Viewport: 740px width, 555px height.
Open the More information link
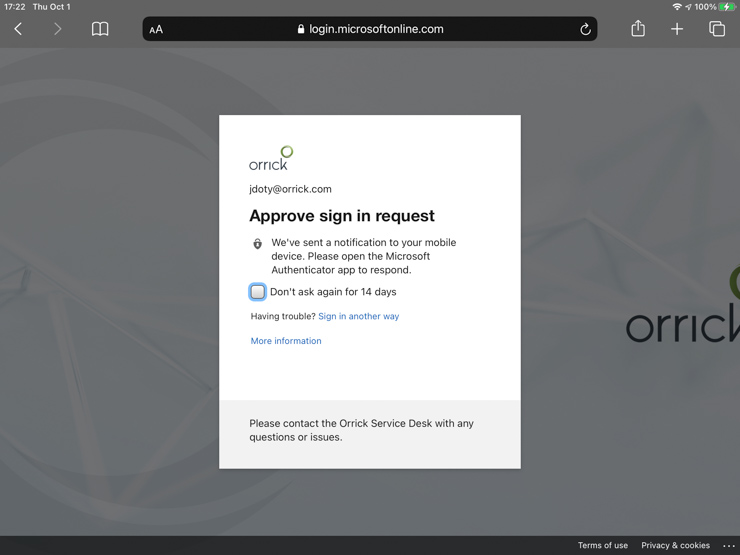pos(286,341)
